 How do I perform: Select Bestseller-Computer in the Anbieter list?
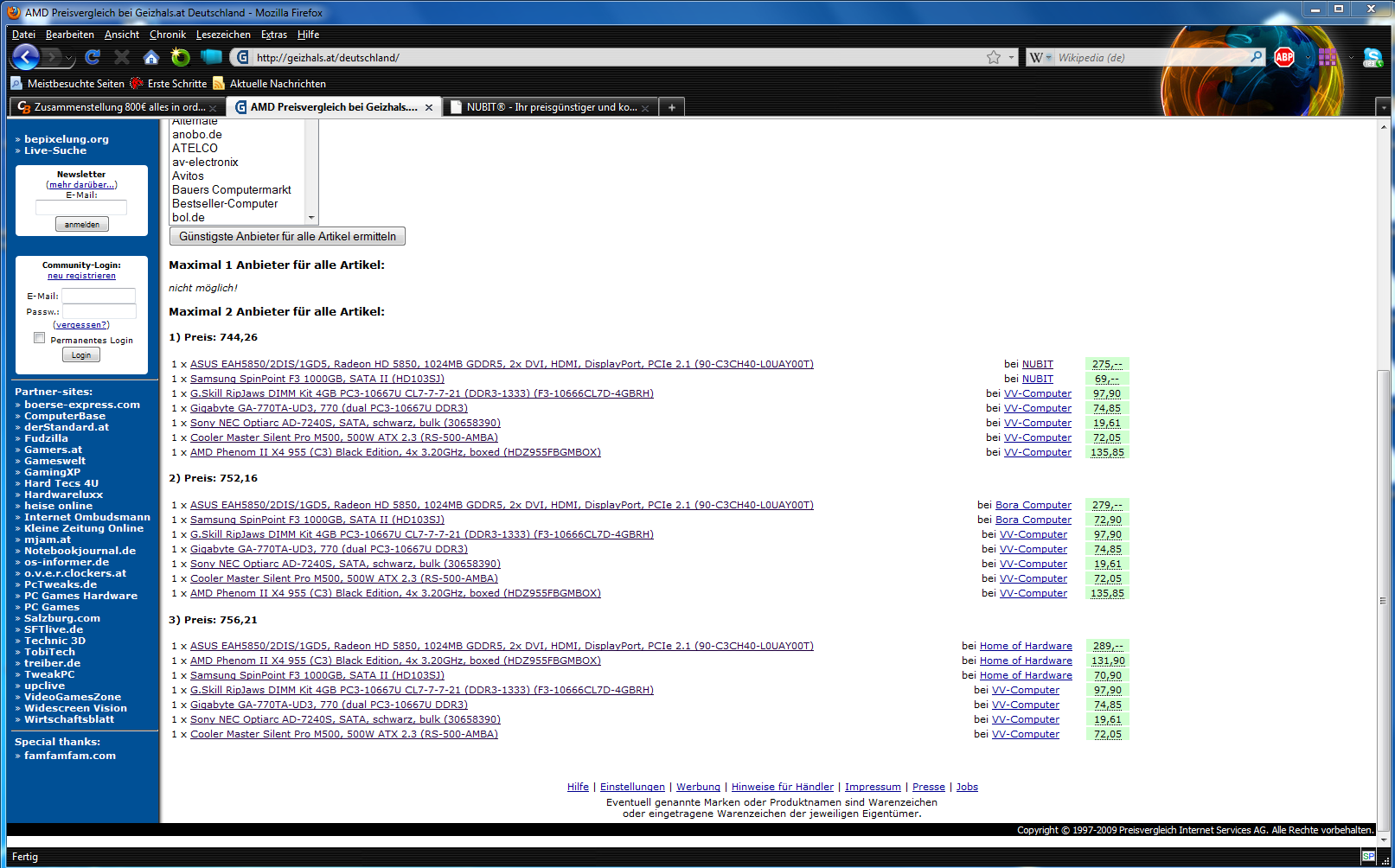pyautogui.click(x=225, y=203)
